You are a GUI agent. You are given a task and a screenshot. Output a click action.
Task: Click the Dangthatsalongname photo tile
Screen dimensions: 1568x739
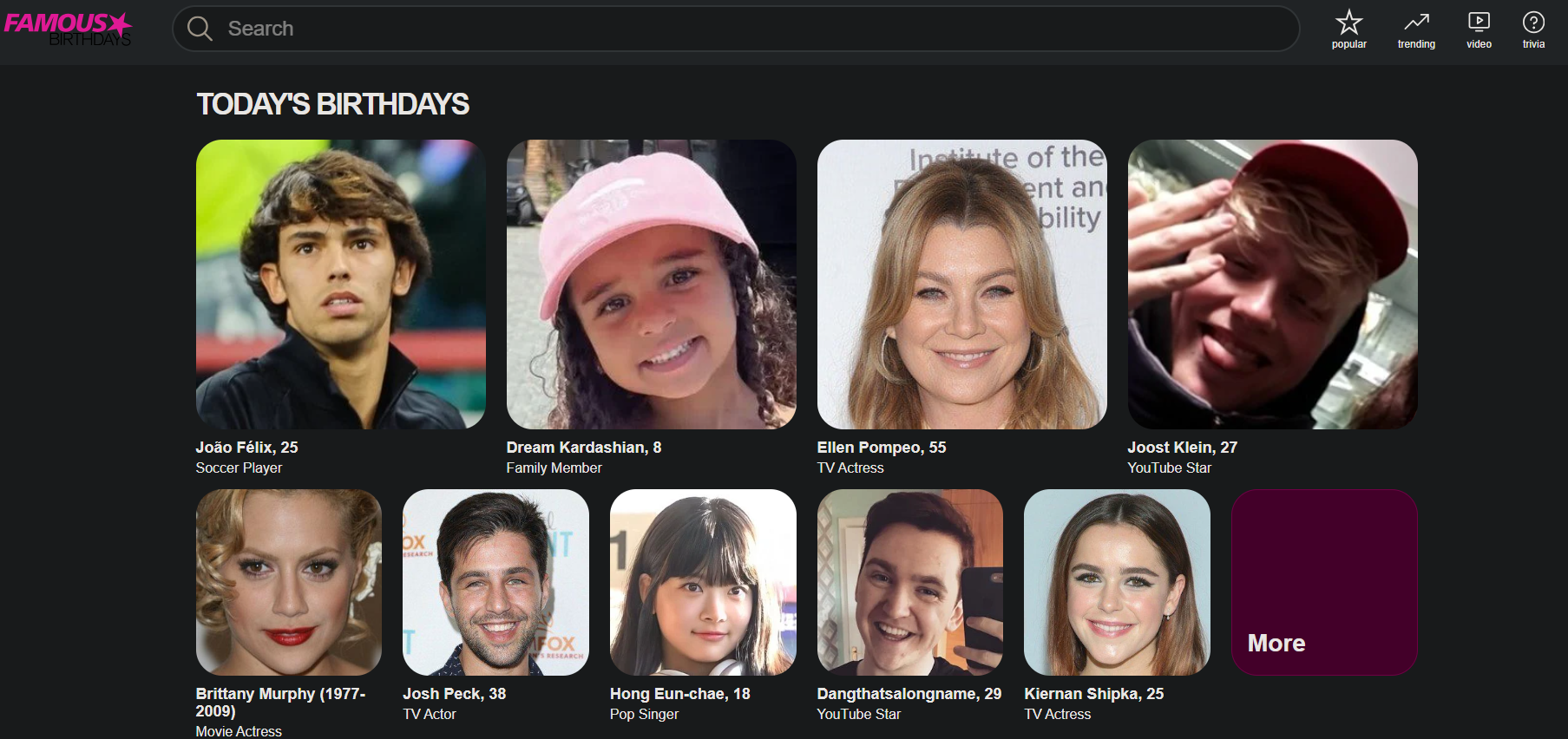(x=909, y=582)
